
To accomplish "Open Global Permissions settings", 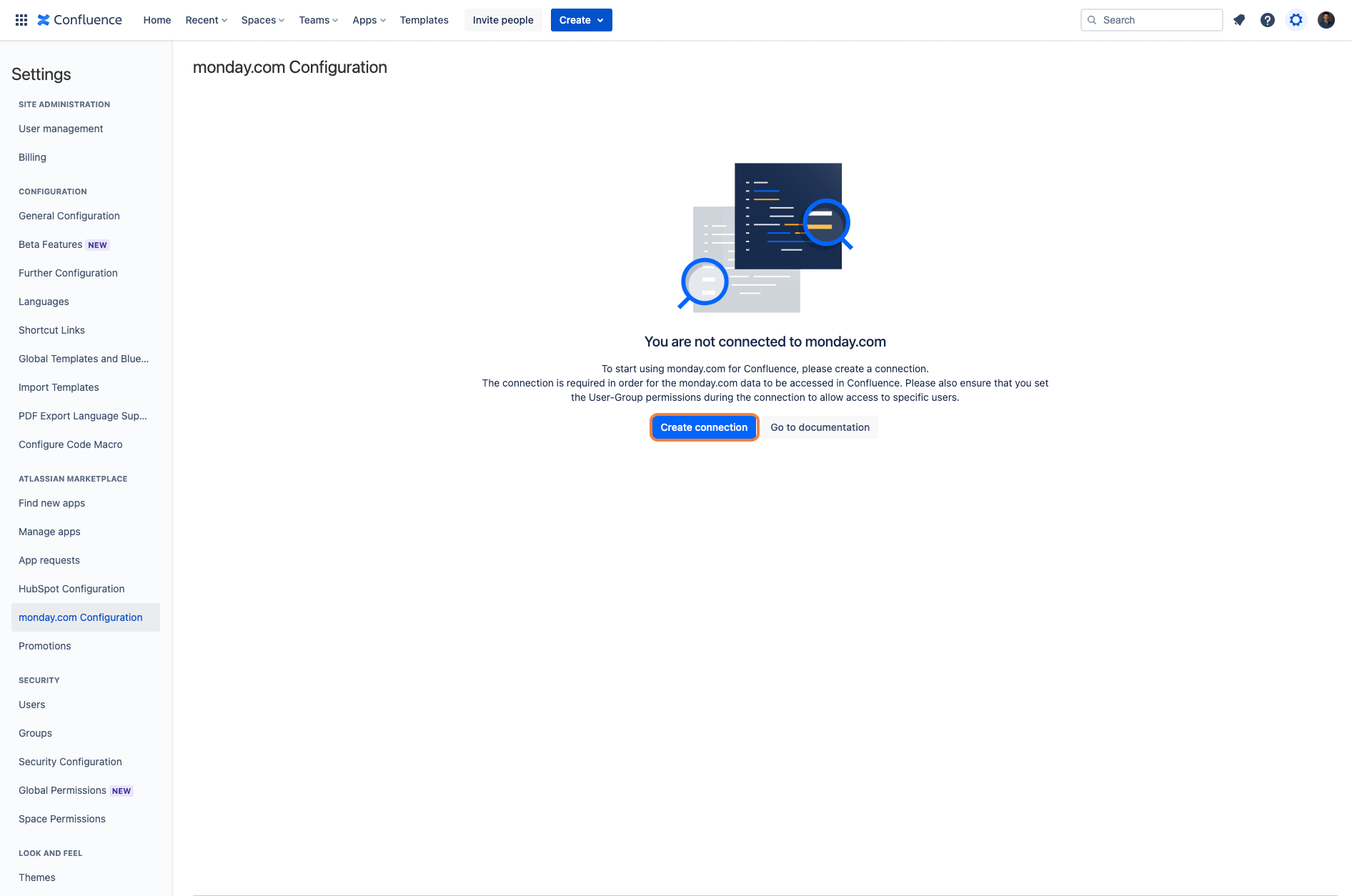I will (86, 790).
